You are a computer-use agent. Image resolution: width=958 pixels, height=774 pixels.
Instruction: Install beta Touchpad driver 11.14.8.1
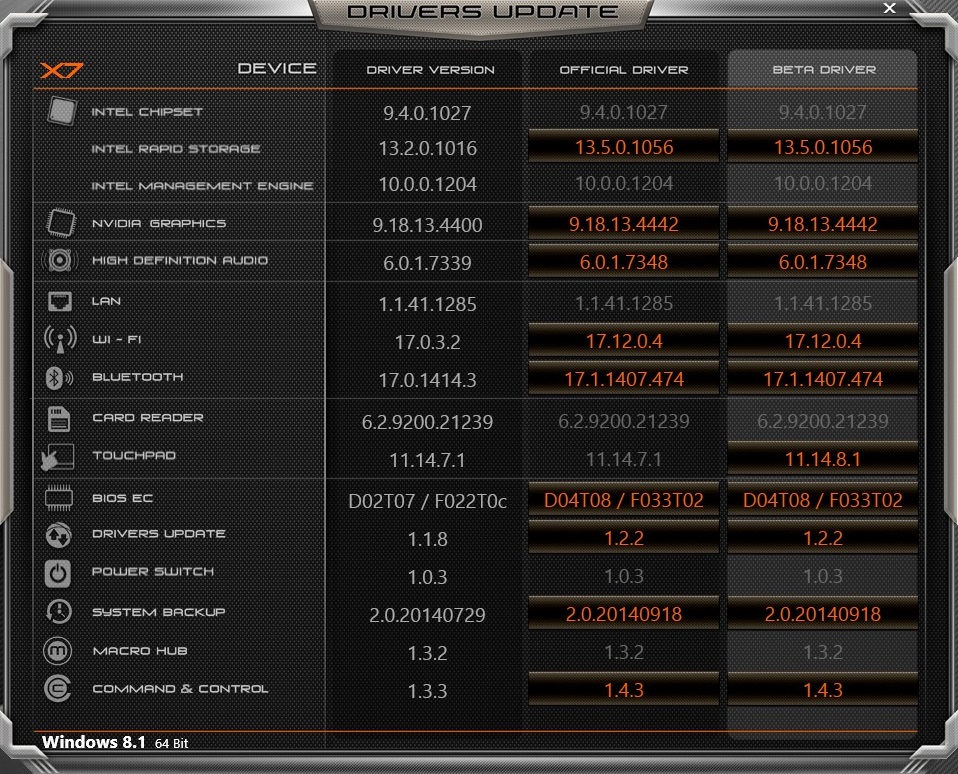(x=823, y=458)
